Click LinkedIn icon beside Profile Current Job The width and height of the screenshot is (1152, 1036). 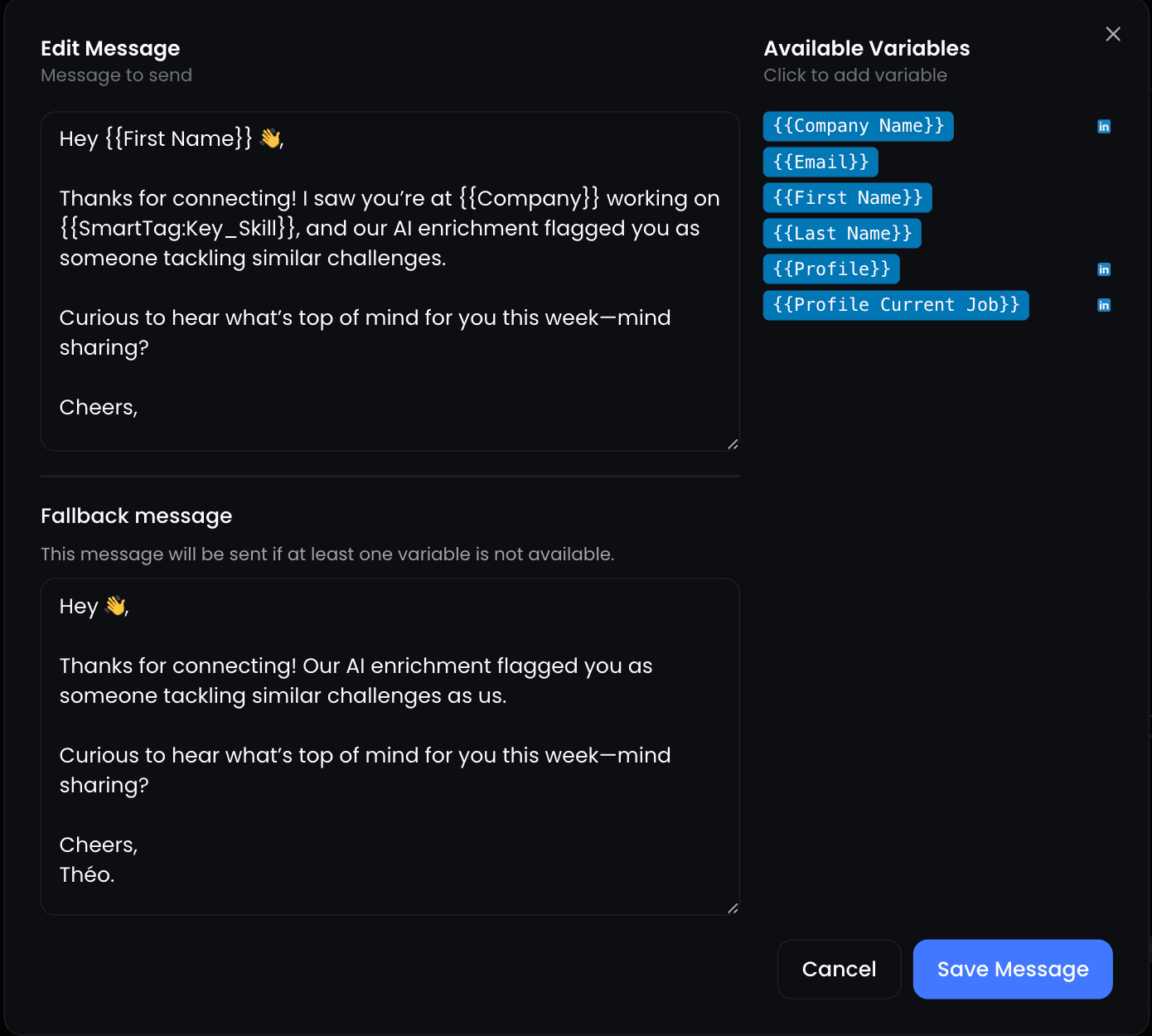1104,305
